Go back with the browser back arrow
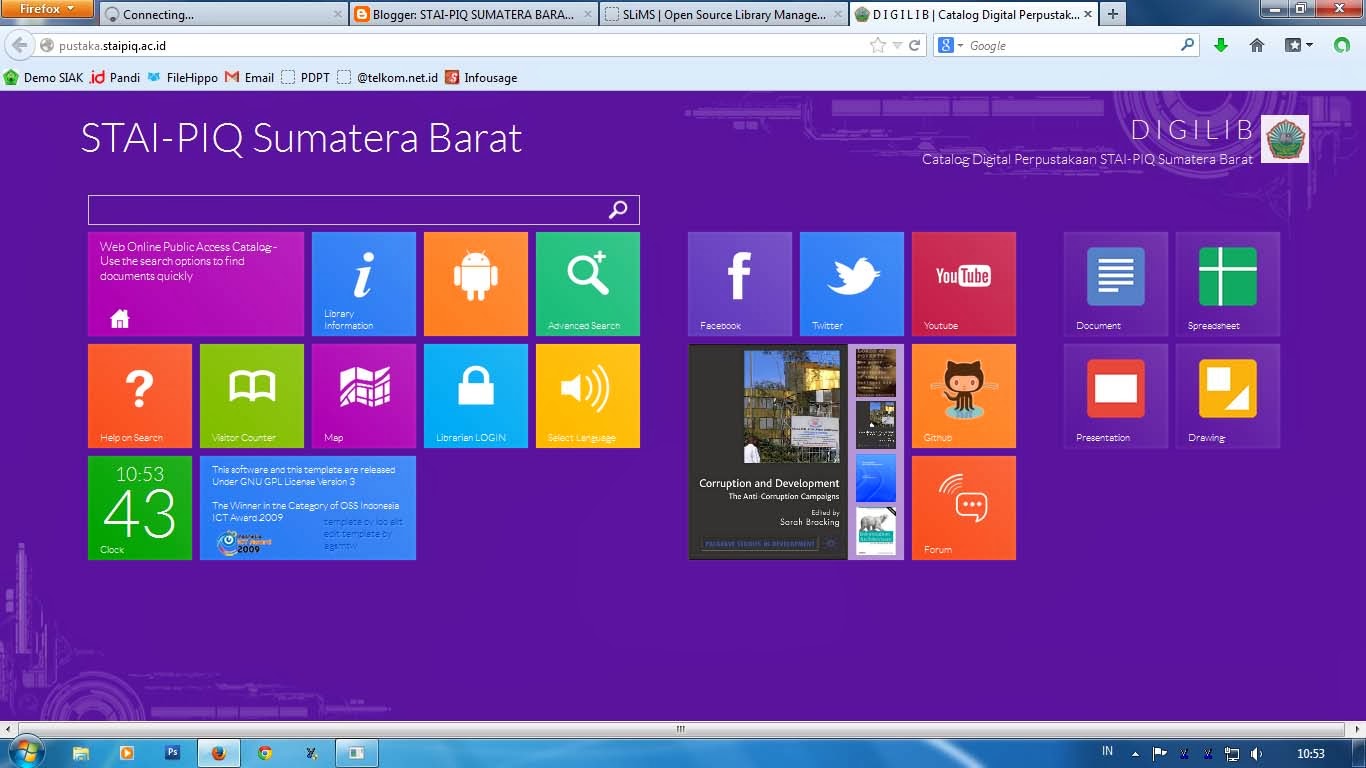 (x=19, y=45)
